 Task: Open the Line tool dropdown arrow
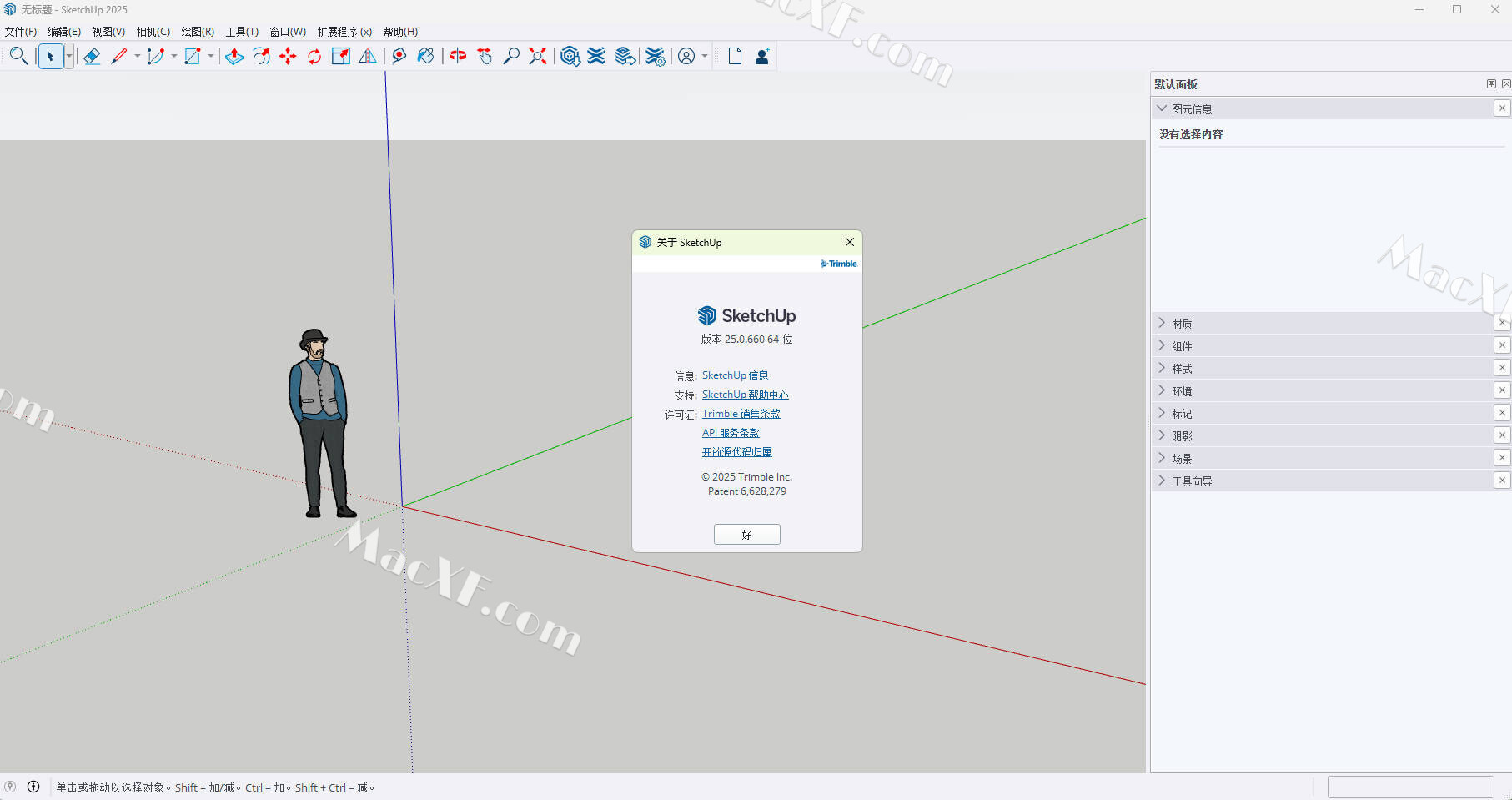138,56
